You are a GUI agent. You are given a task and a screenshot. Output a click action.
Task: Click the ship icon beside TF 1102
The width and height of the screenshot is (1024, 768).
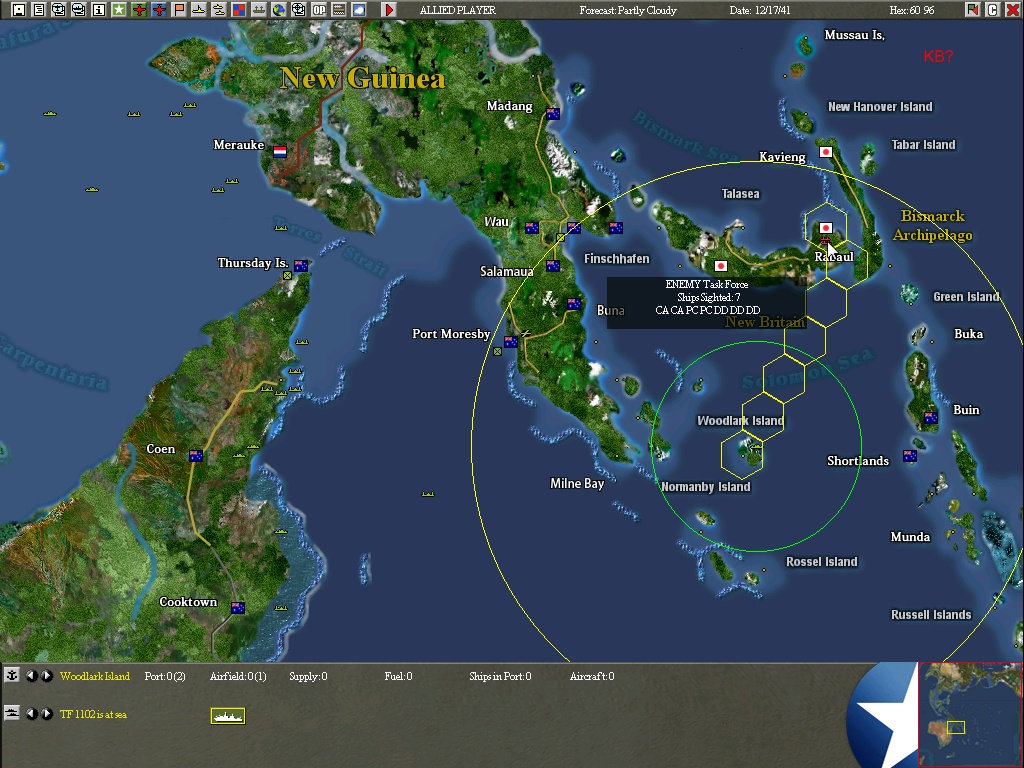[12, 713]
